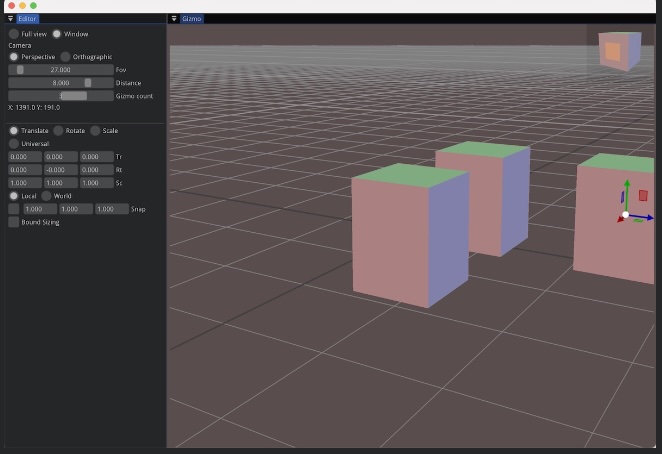Click the white center dot of gizmo

[x=626, y=215]
